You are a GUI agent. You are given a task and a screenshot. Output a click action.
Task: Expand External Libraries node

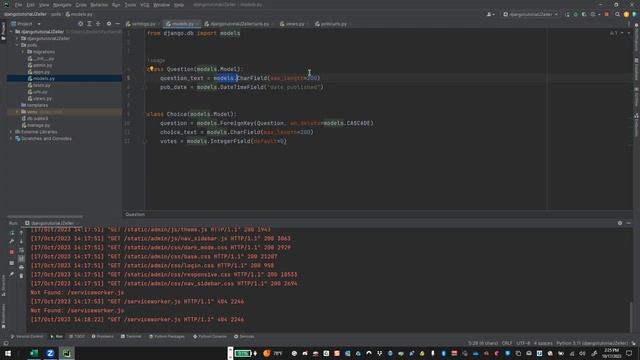tap(11, 132)
